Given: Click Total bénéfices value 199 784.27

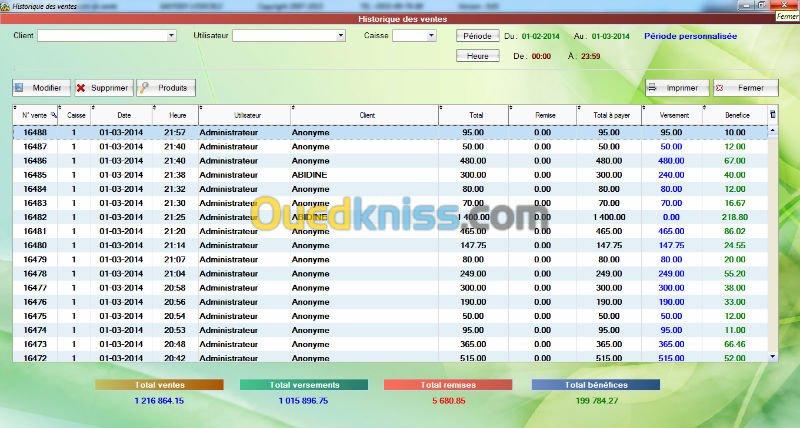Looking at the screenshot, I should pyautogui.click(x=596, y=400).
